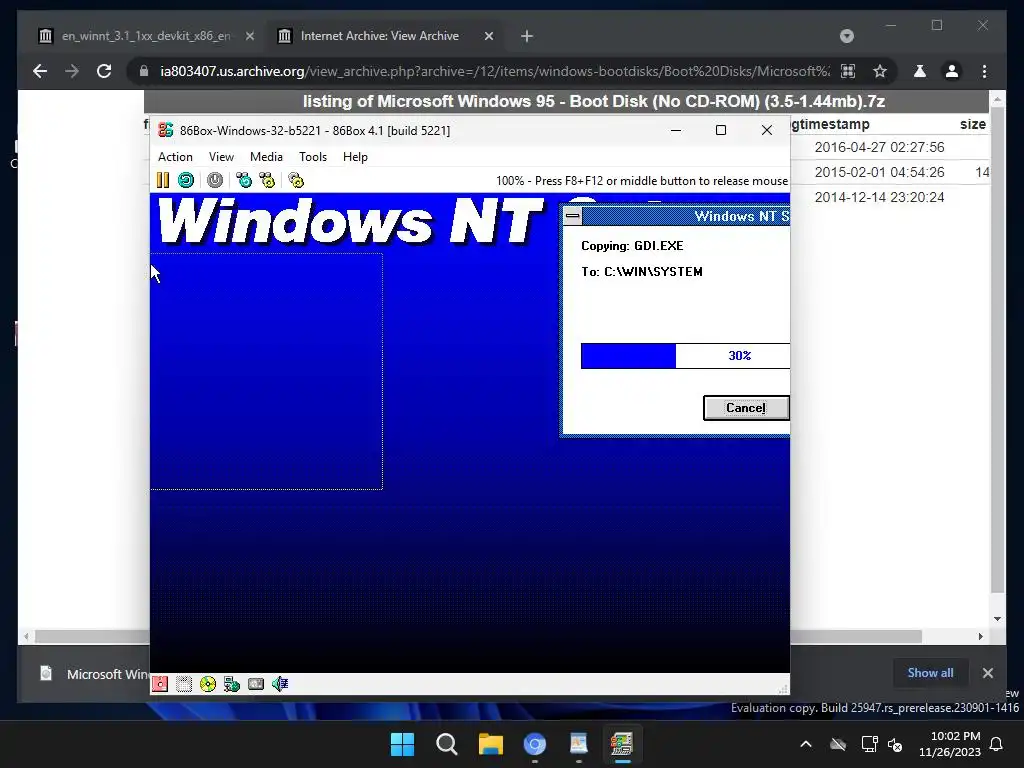This screenshot has width=1024, height=768.
Task: Select the 2016-04-27 02:27:56 timestamp row
Action: click(x=879, y=147)
